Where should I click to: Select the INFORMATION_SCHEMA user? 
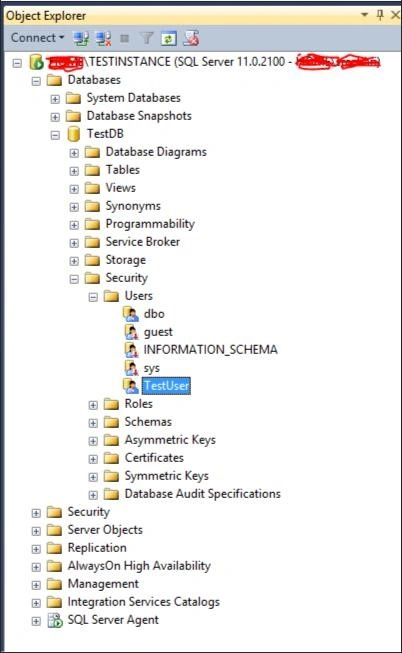[210, 349]
